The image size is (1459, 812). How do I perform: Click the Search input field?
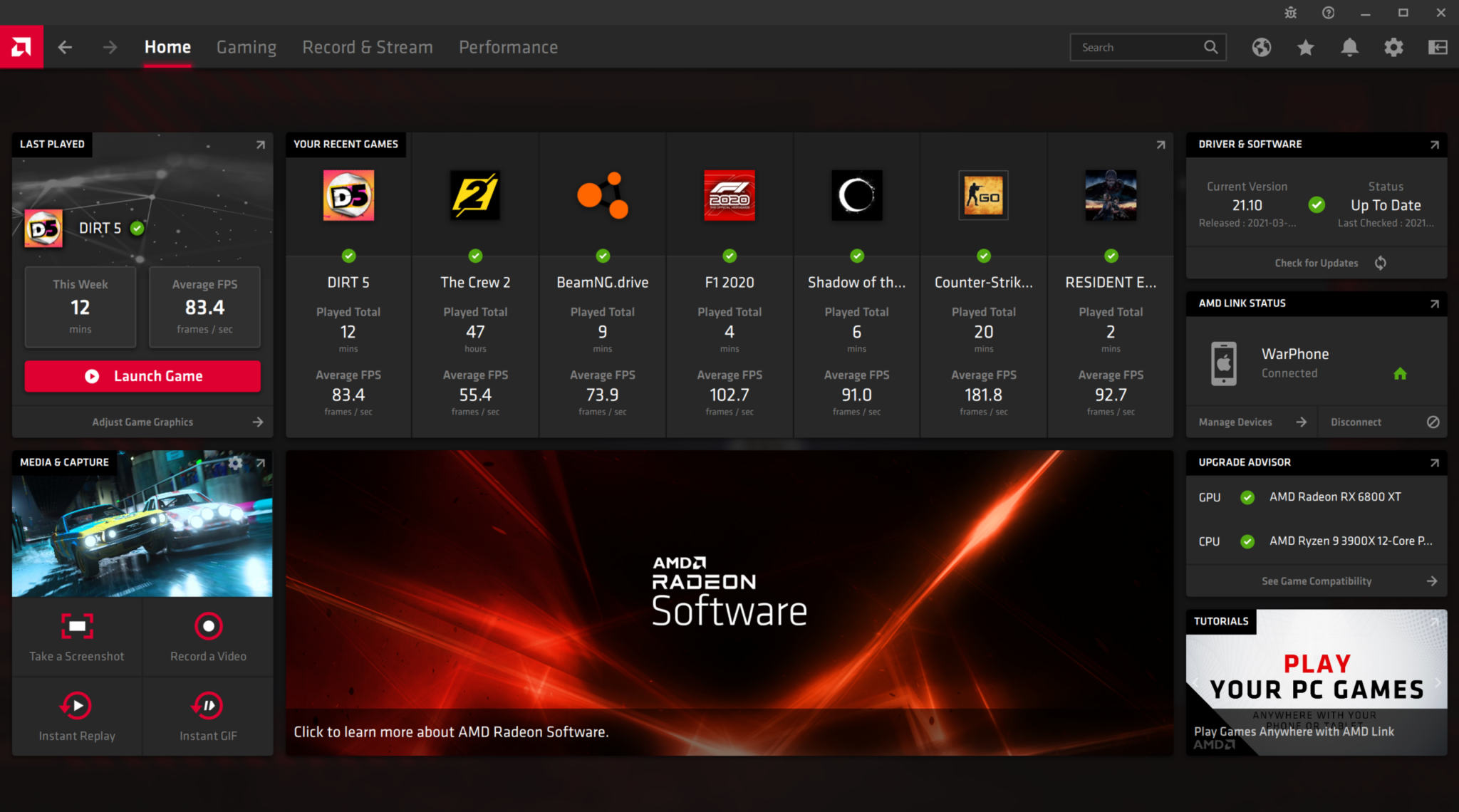[x=1149, y=46]
